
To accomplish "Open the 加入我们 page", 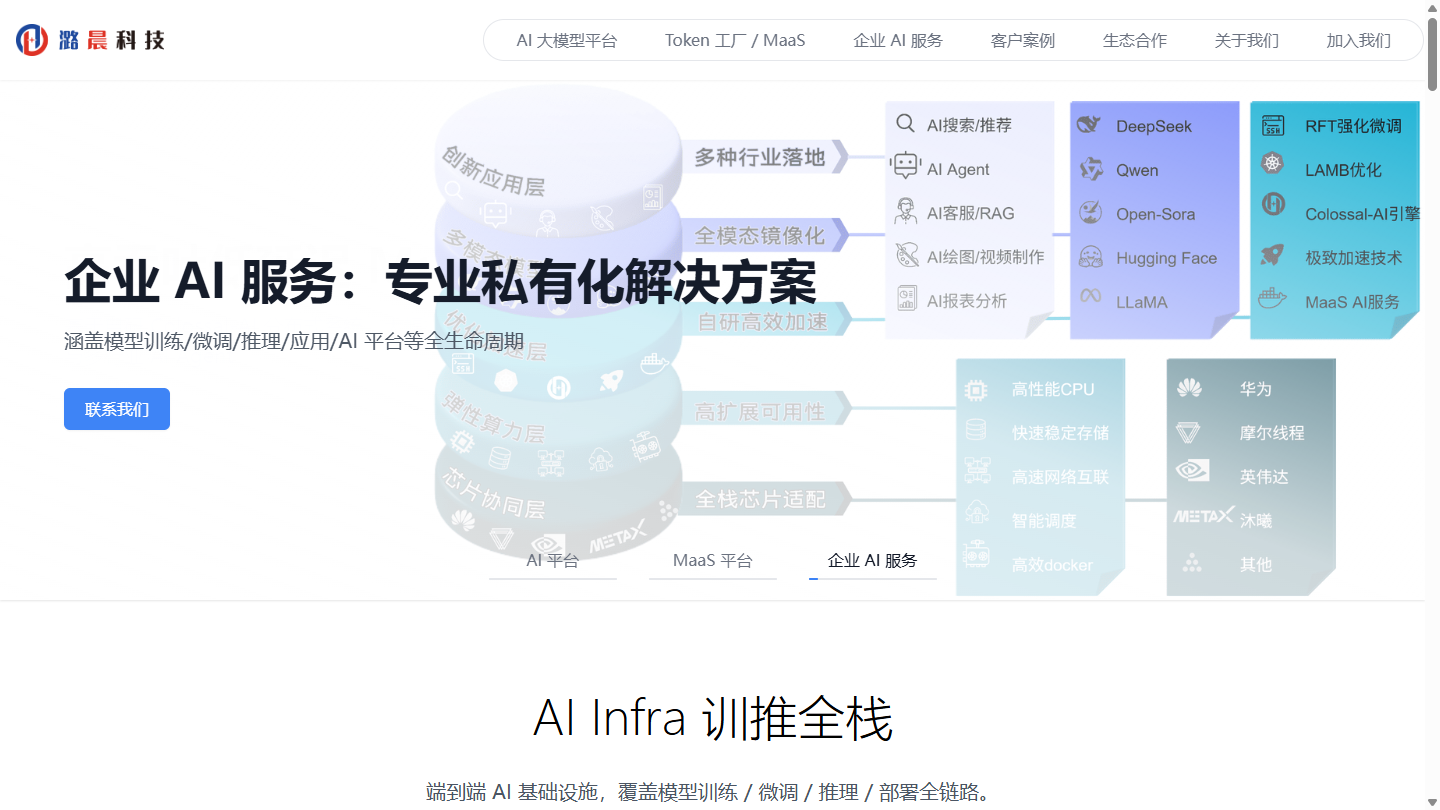I will [x=1359, y=41].
